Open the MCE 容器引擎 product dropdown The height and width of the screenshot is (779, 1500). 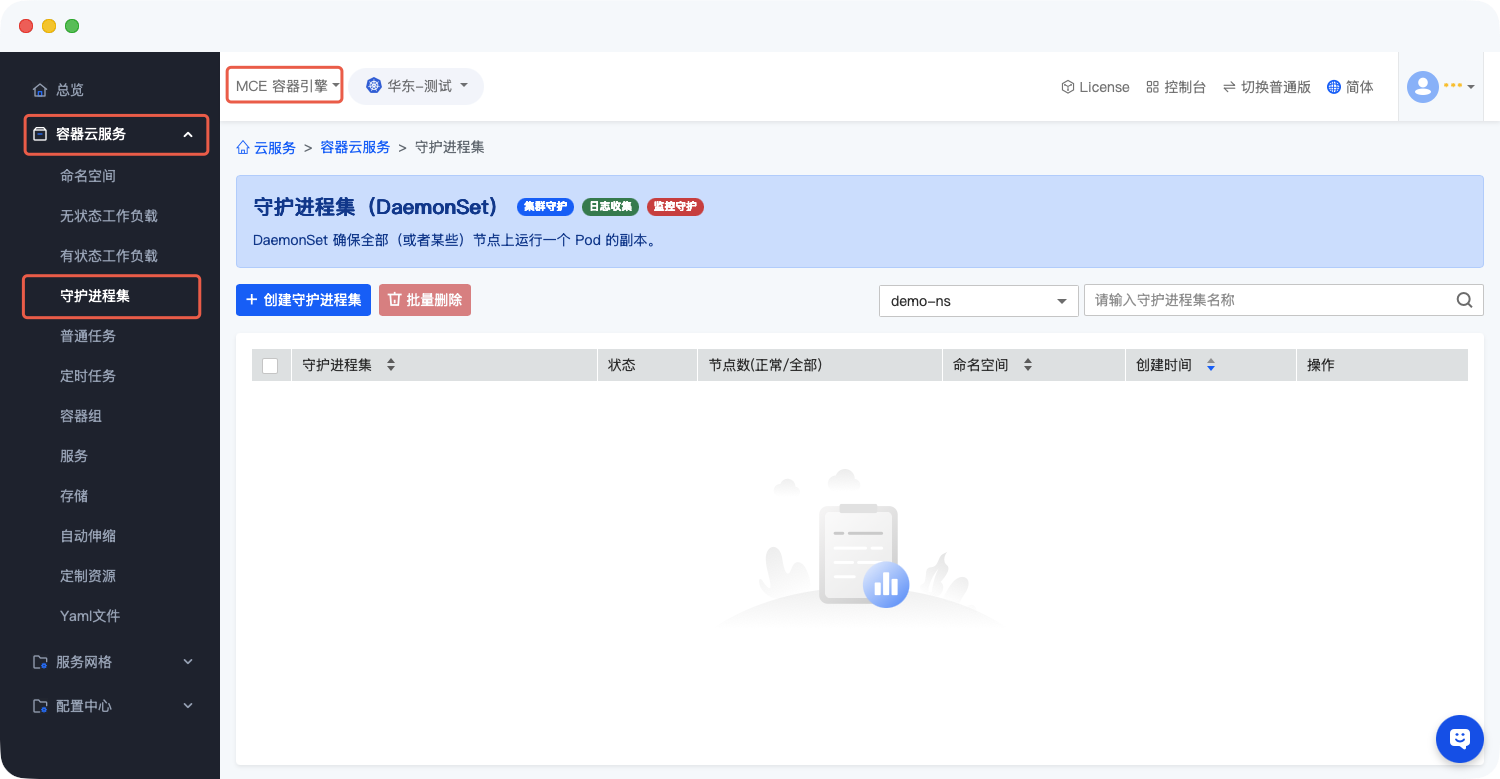coord(285,86)
